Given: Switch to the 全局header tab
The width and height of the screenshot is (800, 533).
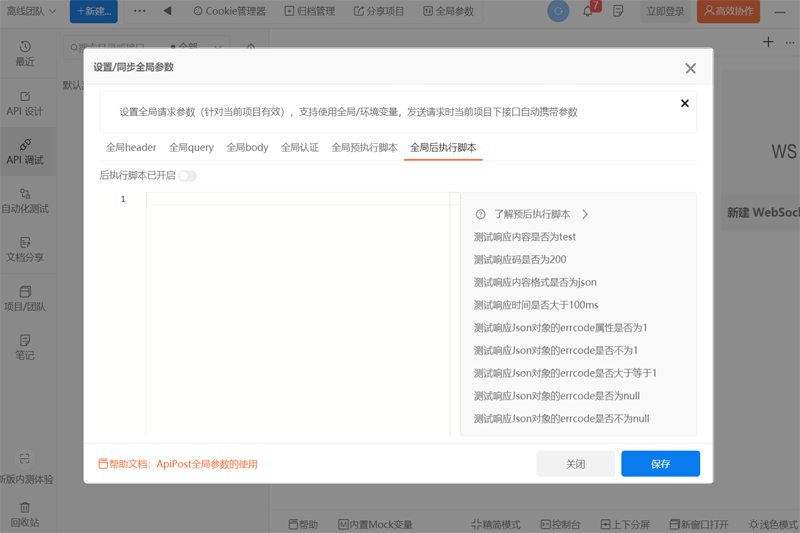Looking at the screenshot, I should (131, 147).
